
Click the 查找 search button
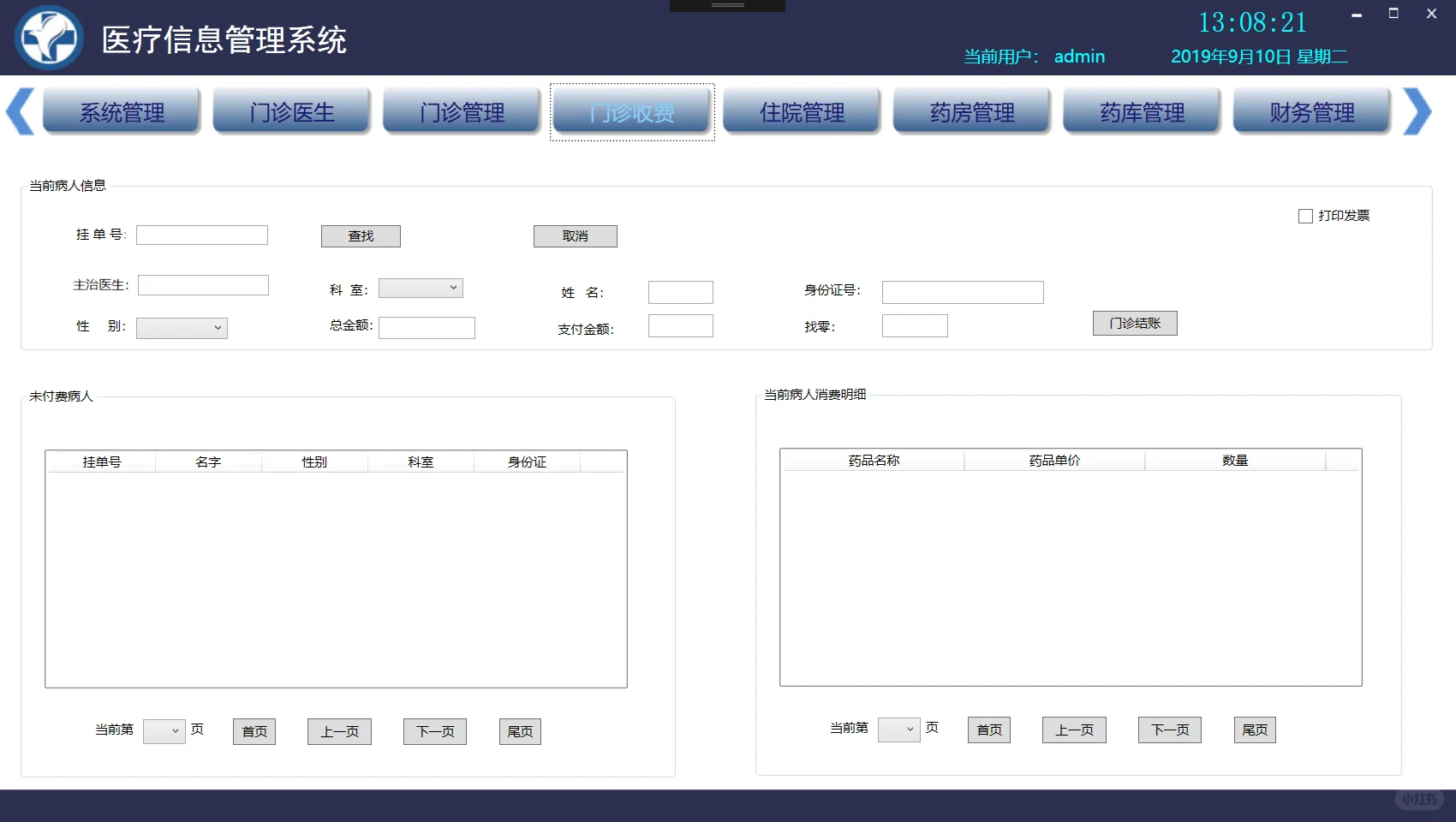pyautogui.click(x=361, y=235)
